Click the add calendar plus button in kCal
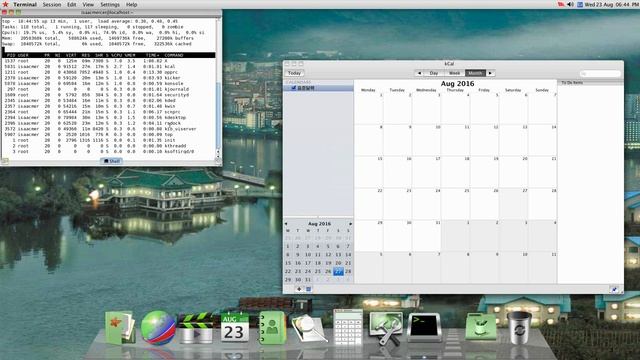This screenshot has height=360, width=640. point(299,289)
